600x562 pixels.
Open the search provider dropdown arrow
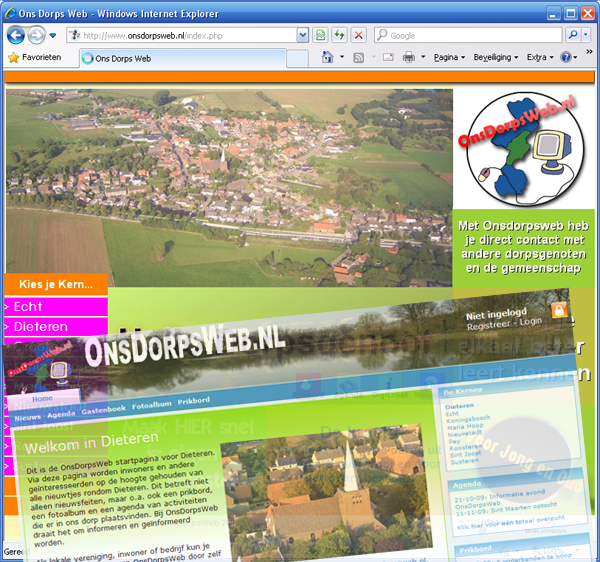click(x=585, y=35)
